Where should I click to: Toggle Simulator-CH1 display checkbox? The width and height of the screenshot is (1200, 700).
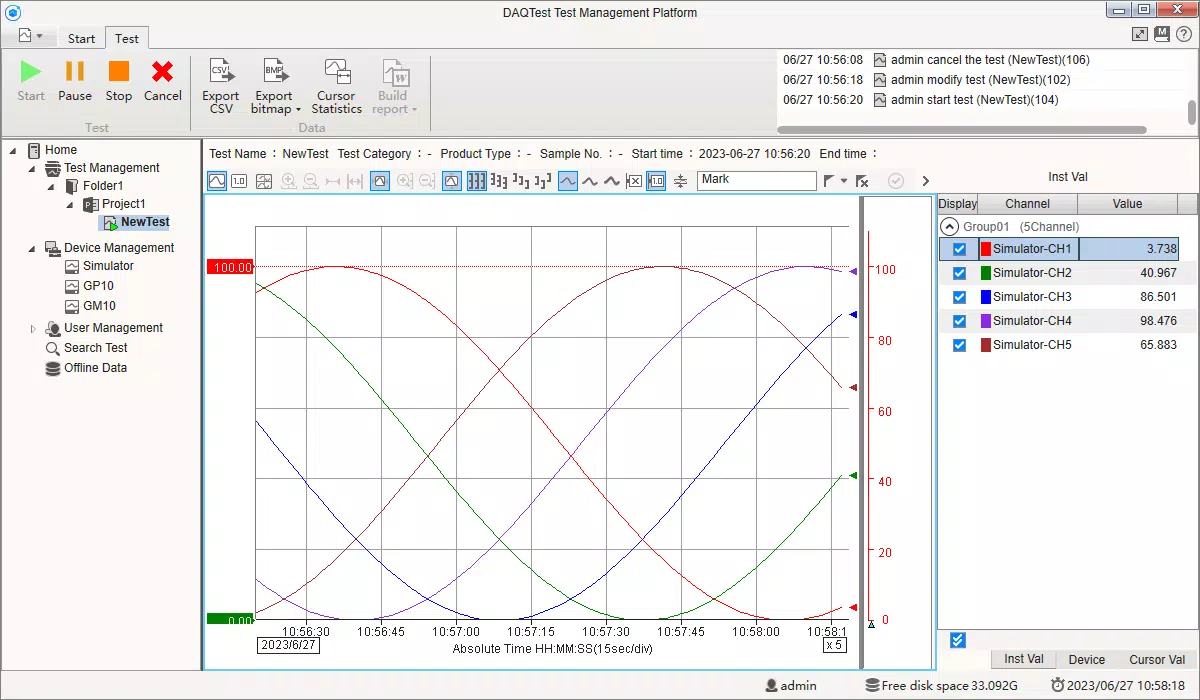pyautogui.click(x=960, y=249)
